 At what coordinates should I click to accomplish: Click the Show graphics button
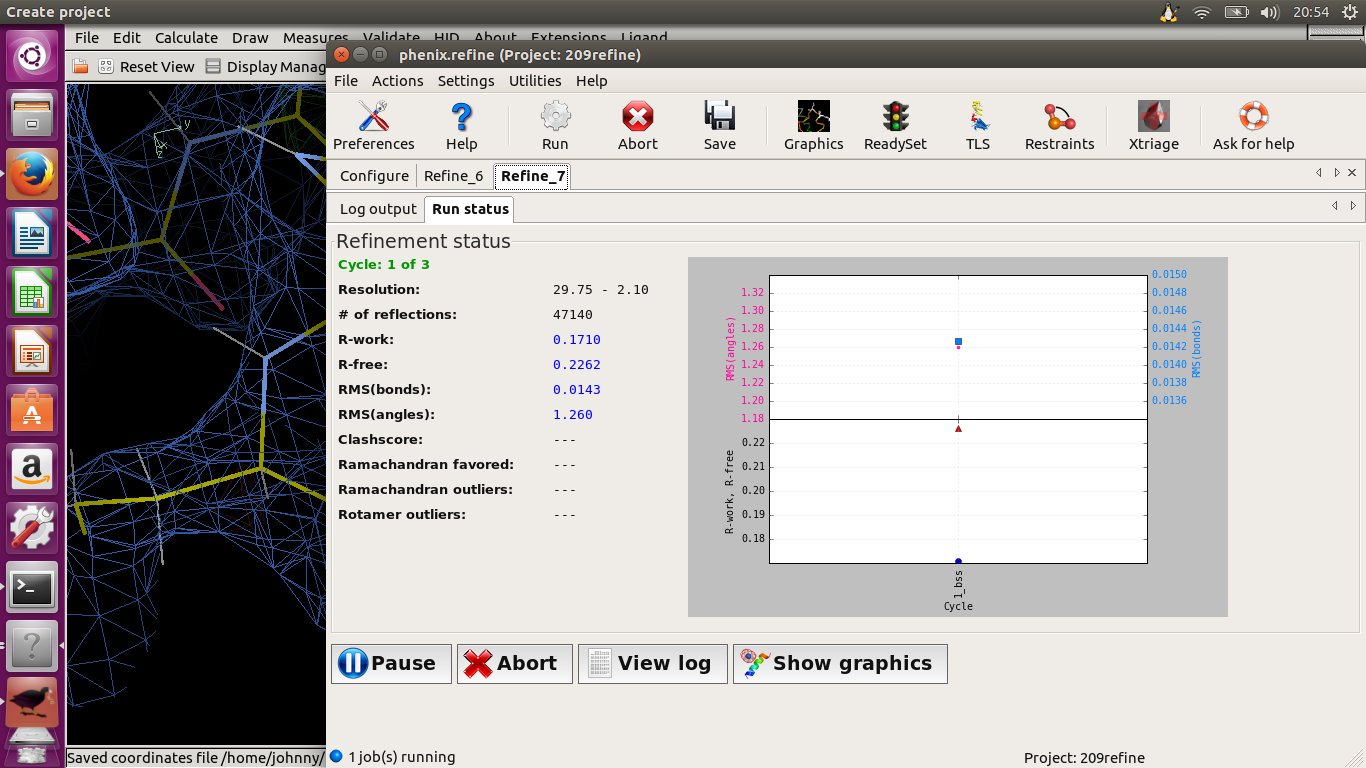(839, 663)
